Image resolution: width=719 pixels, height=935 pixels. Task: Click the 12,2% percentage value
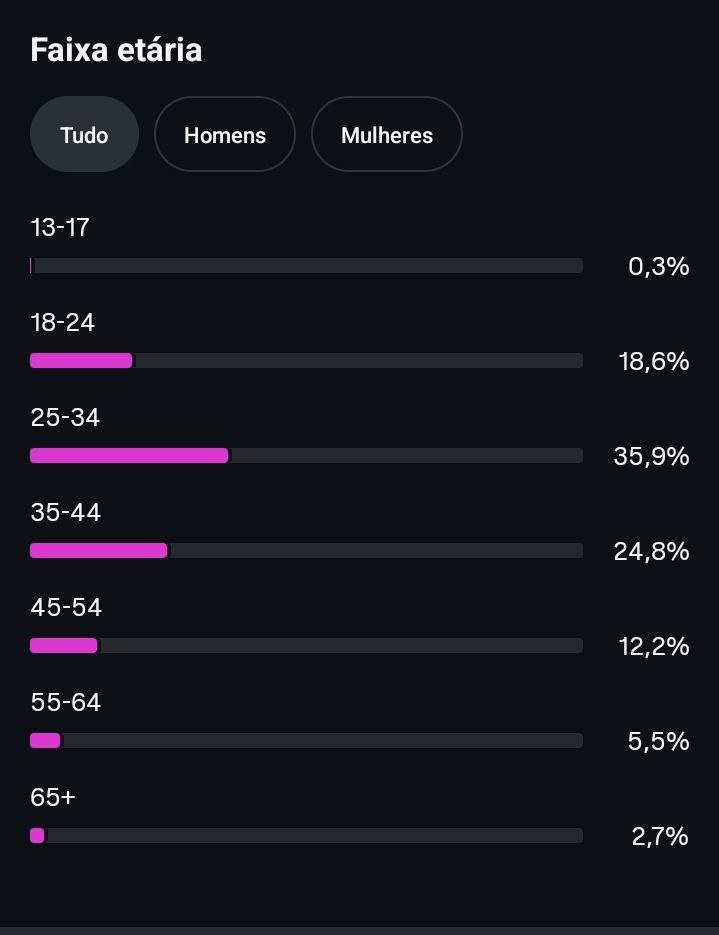[654, 646]
